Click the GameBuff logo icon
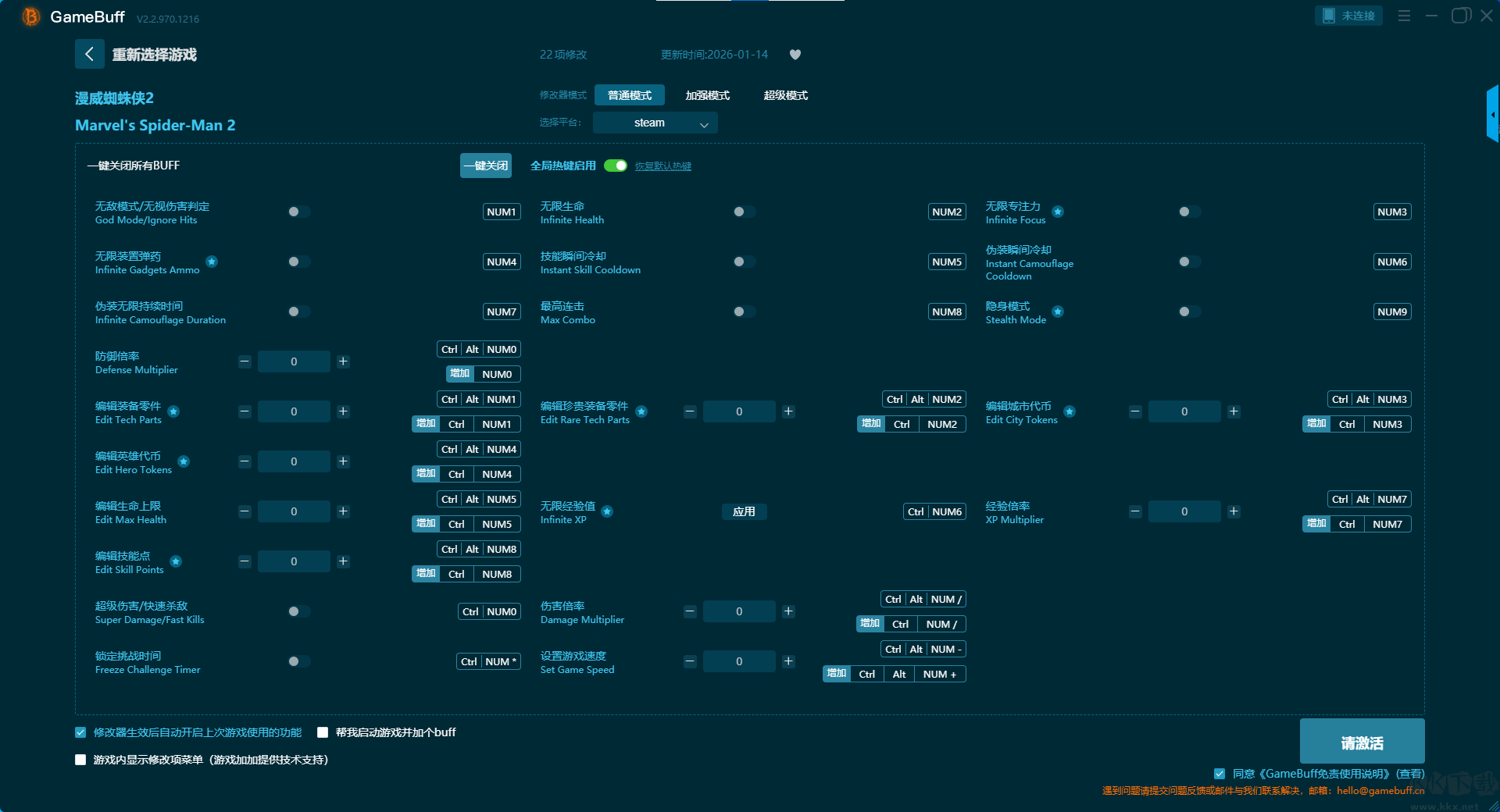This screenshot has height=812, width=1500. click(31, 16)
